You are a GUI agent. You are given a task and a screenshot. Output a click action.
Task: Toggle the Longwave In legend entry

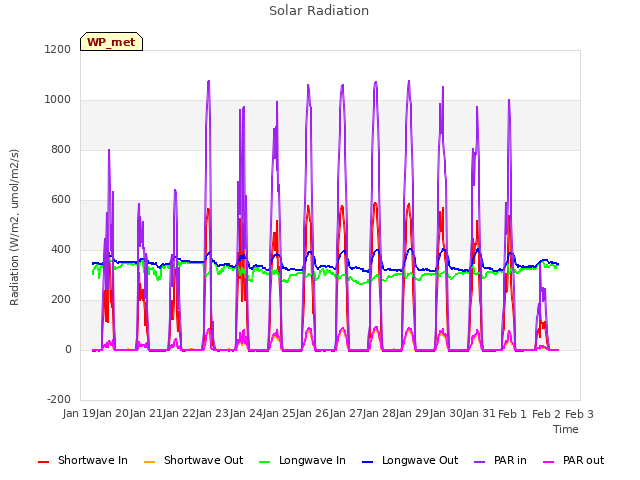pos(302,460)
